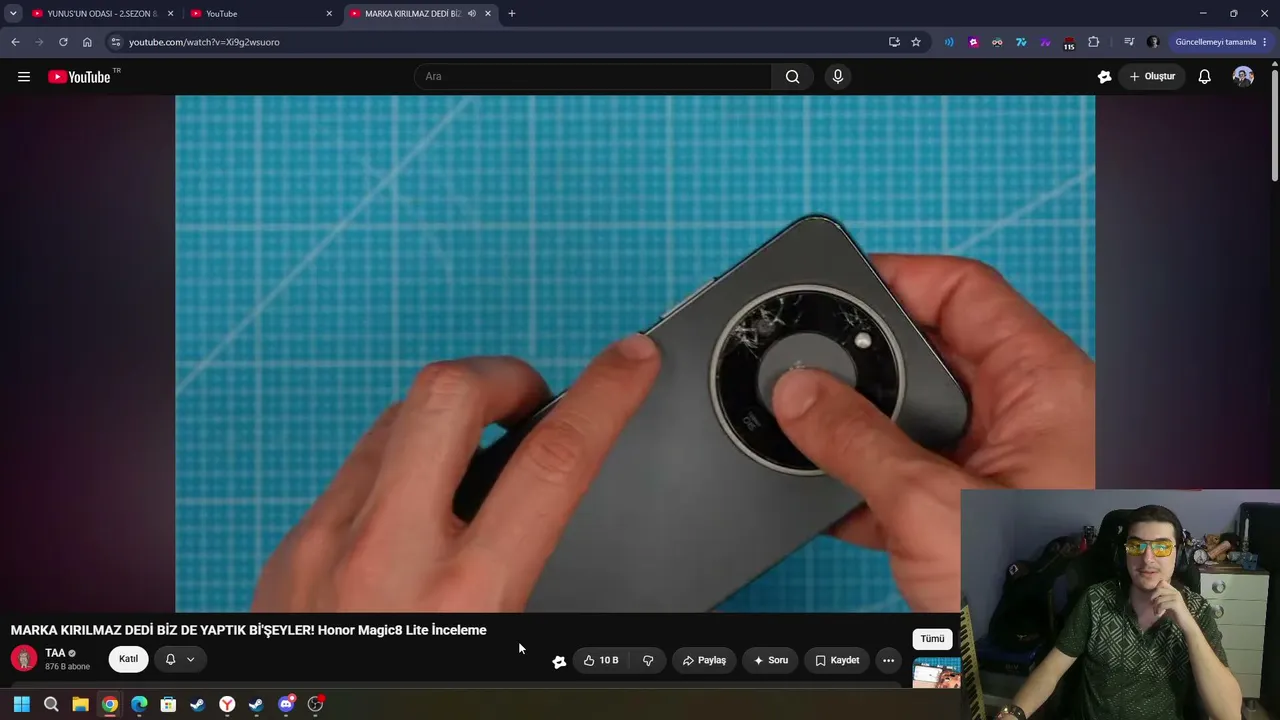Reload the current page
The width and height of the screenshot is (1280, 720).
[x=63, y=42]
